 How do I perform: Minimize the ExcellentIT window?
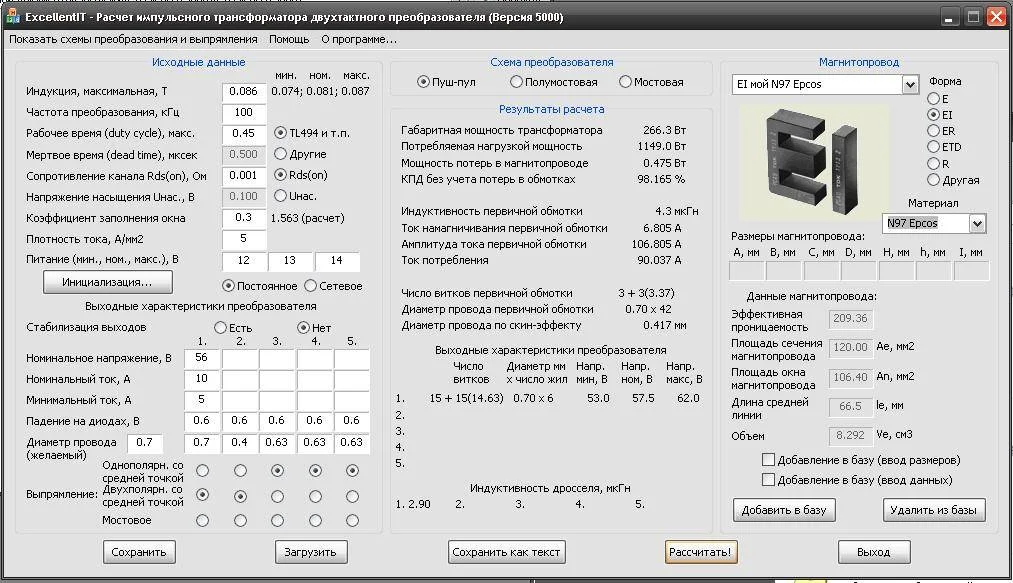click(x=948, y=17)
